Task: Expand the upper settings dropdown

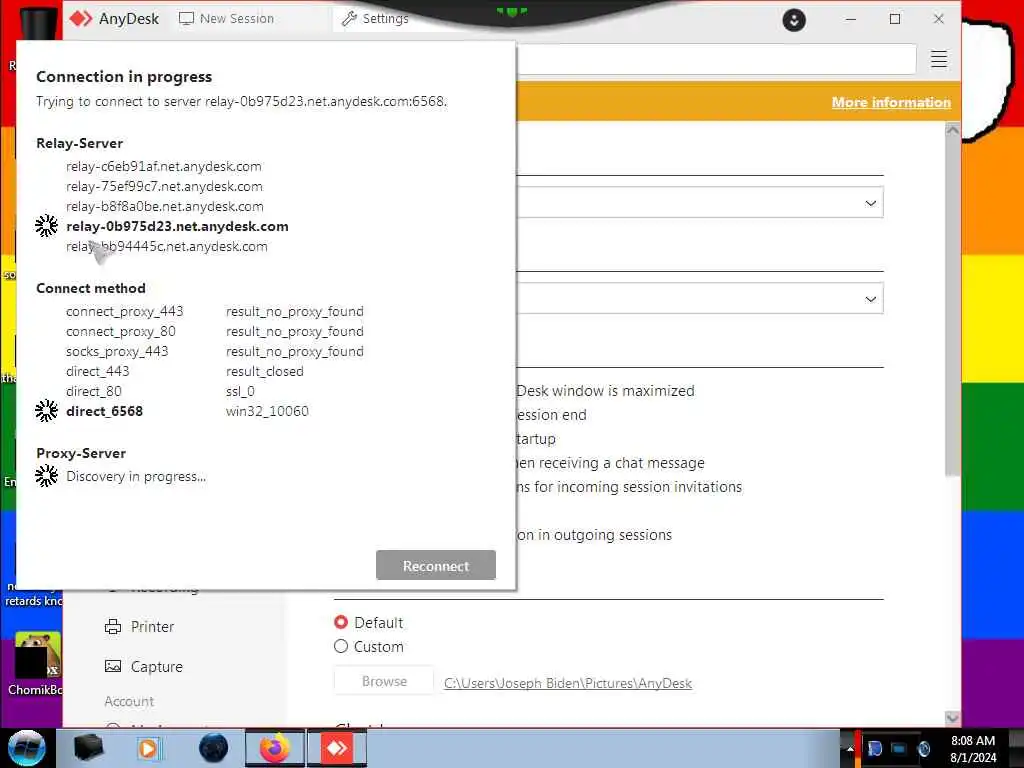Action: [871, 203]
